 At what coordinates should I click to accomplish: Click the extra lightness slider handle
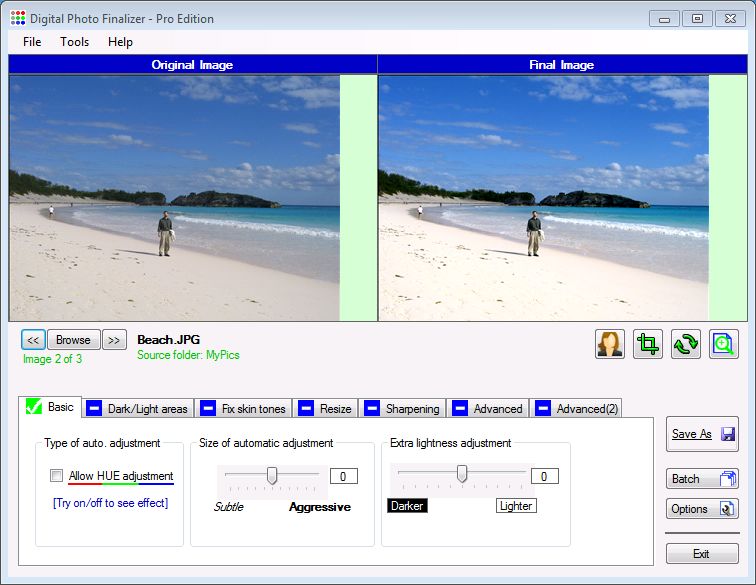(x=462, y=474)
